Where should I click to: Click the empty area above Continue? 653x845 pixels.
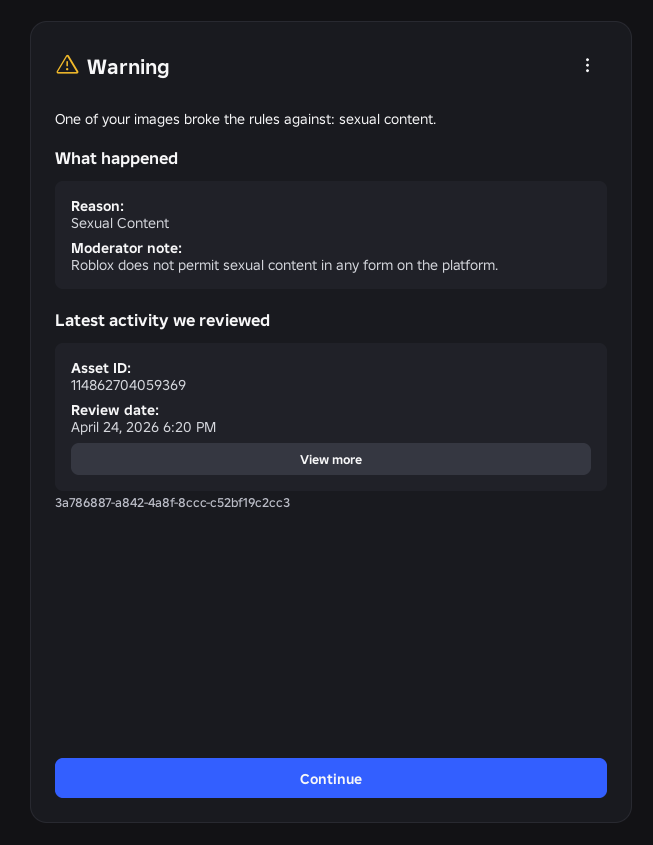tap(330, 640)
